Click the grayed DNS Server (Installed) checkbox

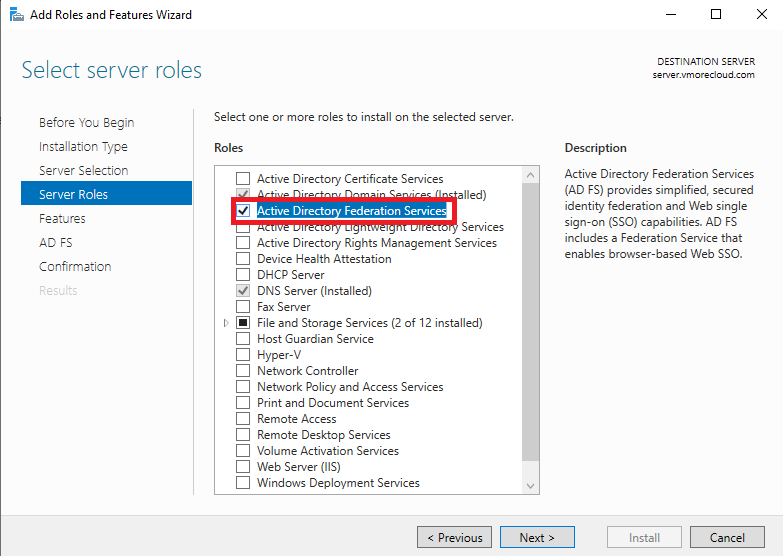click(x=243, y=290)
